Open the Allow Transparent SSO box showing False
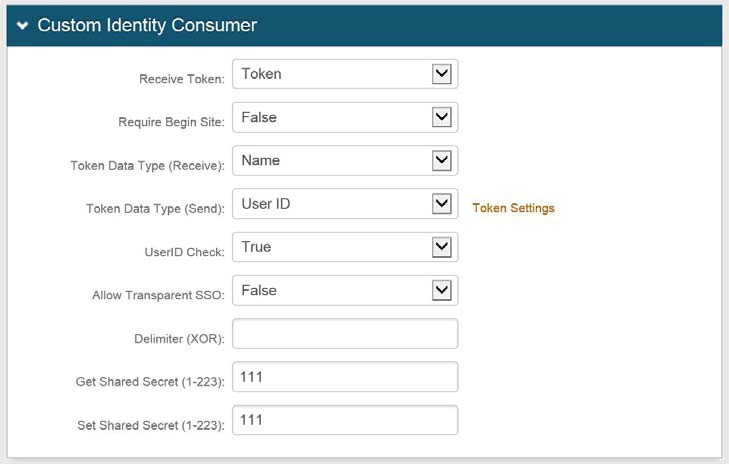Screen dimensions: 729x464 pyautogui.click(x=330, y=290)
